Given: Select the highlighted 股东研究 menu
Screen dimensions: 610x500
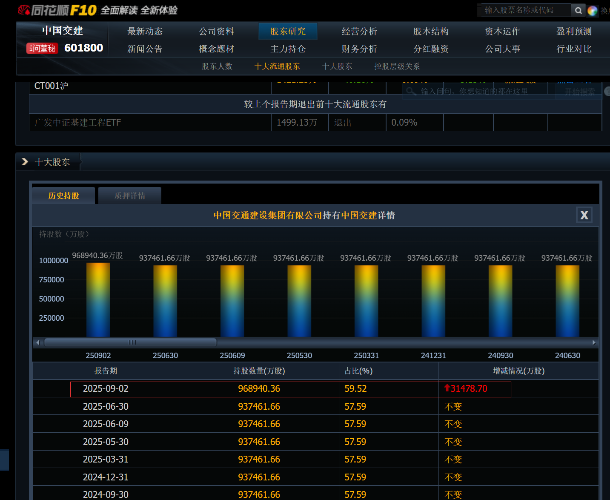Looking at the screenshot, I should point(288,32).
